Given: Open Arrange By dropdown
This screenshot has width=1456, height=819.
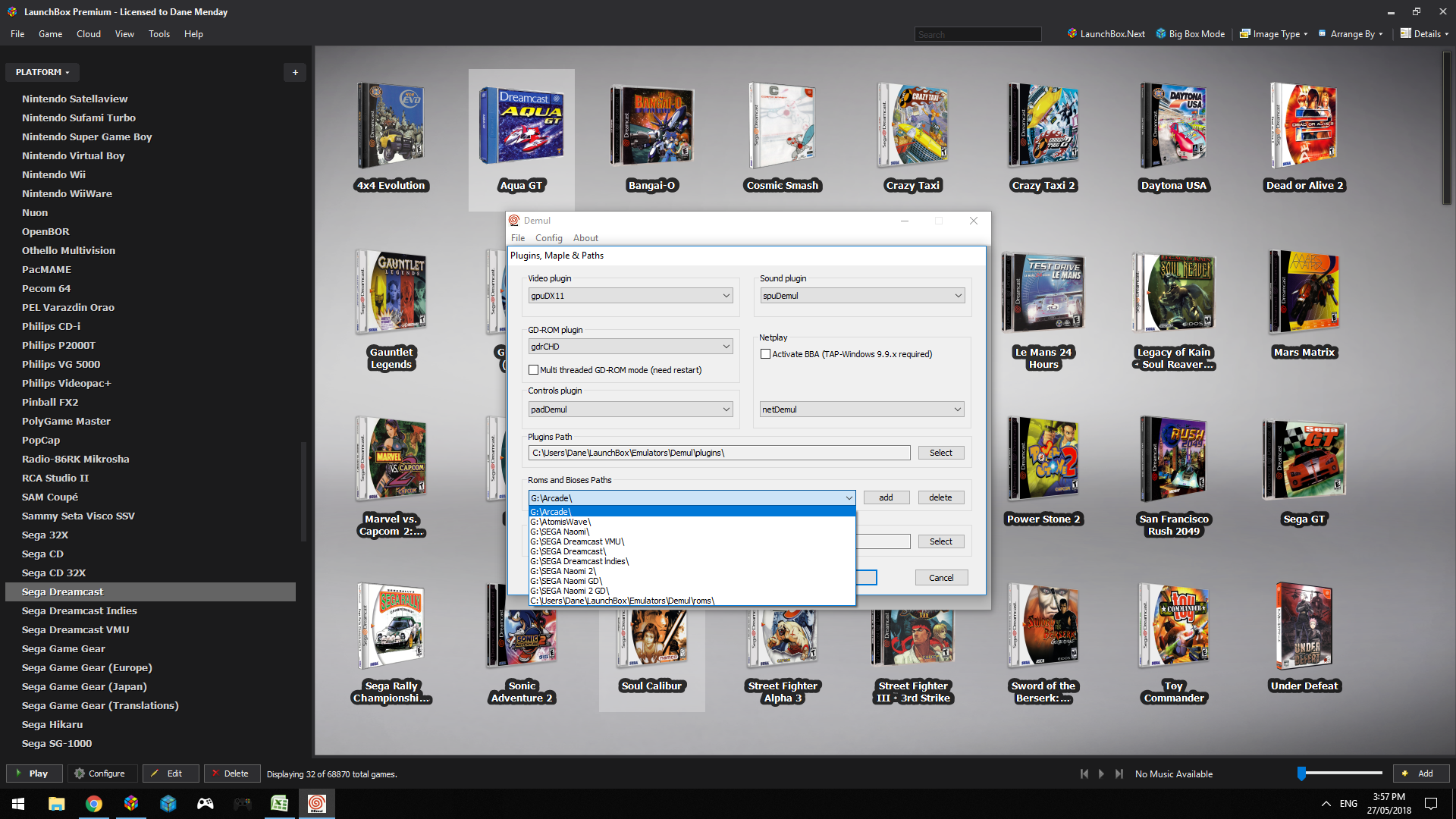Looking at the screenshot, I should point(1351,34).
